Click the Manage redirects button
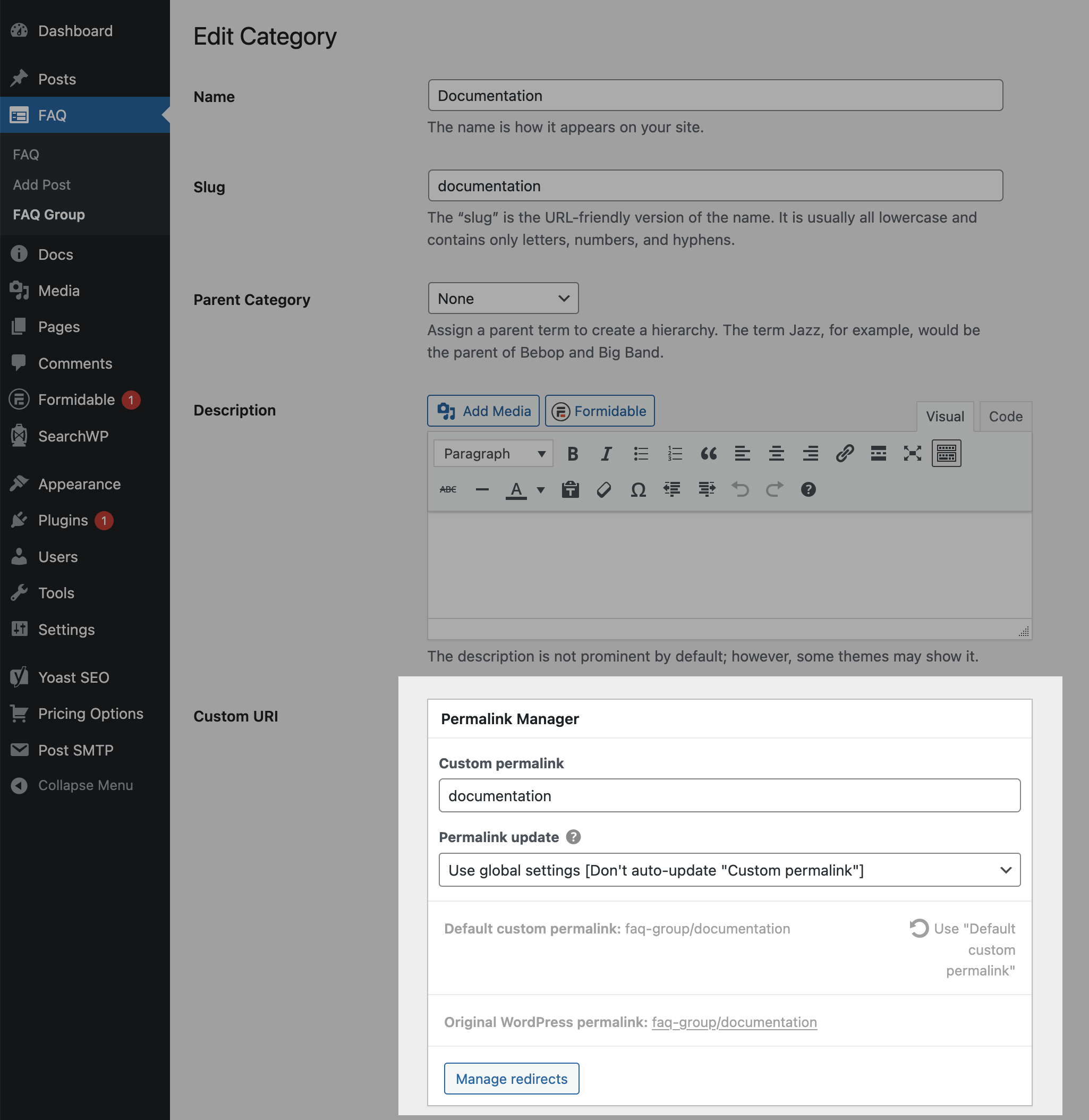Screen dimensions: 1089x1120 click(x=512, y=1079)
